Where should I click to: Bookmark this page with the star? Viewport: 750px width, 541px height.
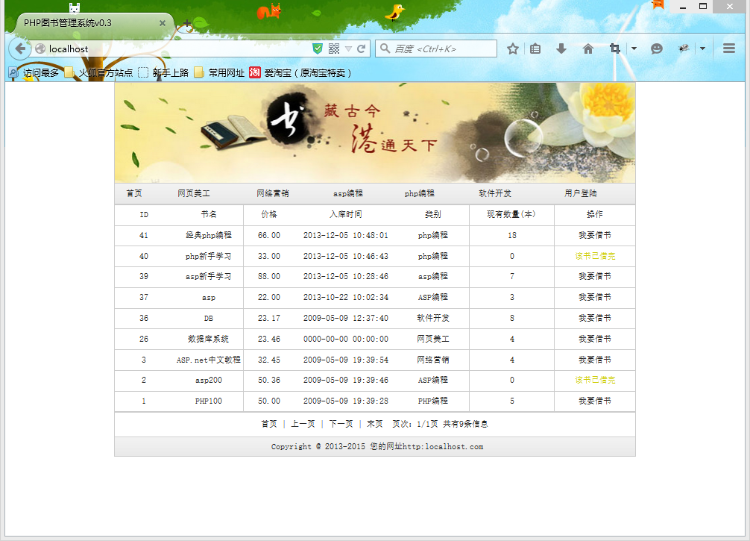pyautogui.click(x=512, y=48)
